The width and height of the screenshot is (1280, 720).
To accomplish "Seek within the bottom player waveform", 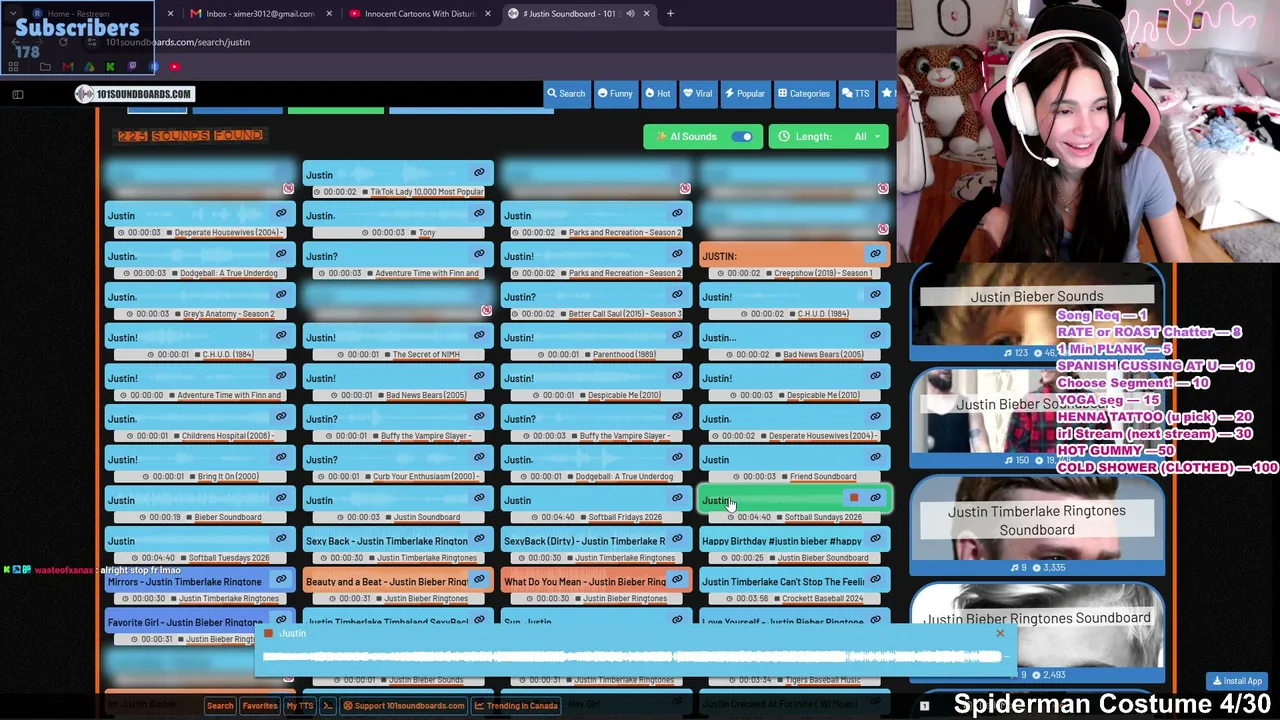I will pyautogui.click(x=632, y=657).
